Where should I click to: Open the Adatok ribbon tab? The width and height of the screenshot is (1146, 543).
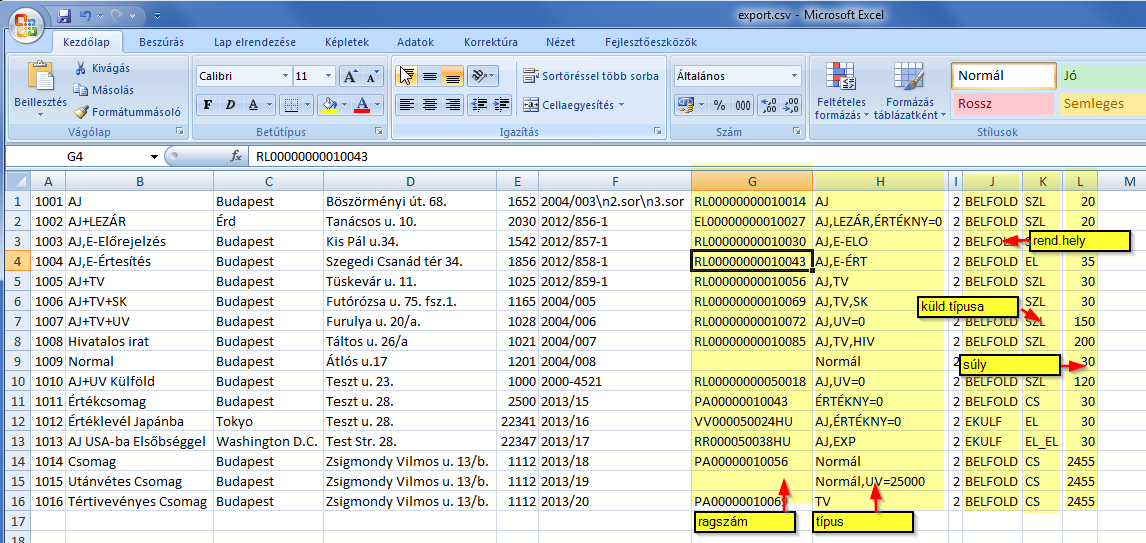(x=417, y=42)
